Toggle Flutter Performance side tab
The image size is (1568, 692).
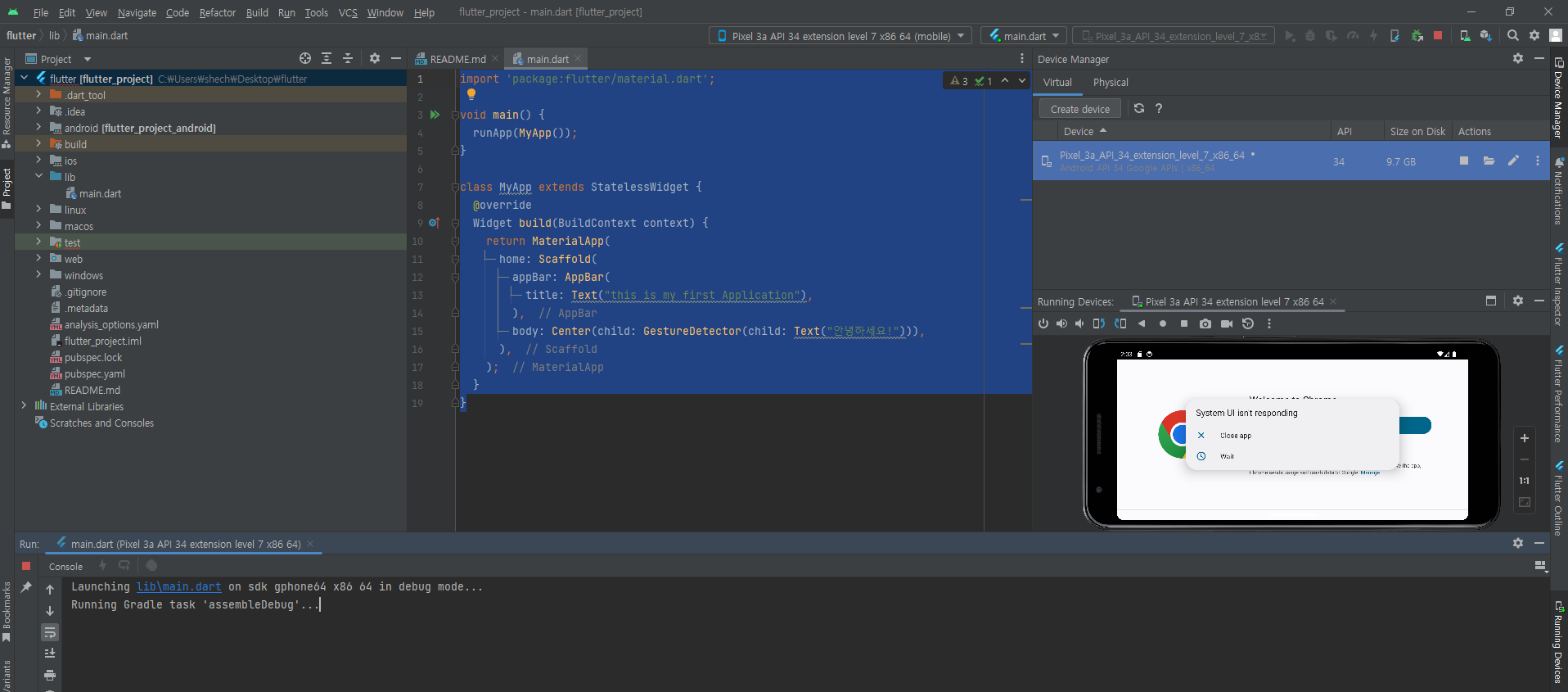tap(1559, 394)
